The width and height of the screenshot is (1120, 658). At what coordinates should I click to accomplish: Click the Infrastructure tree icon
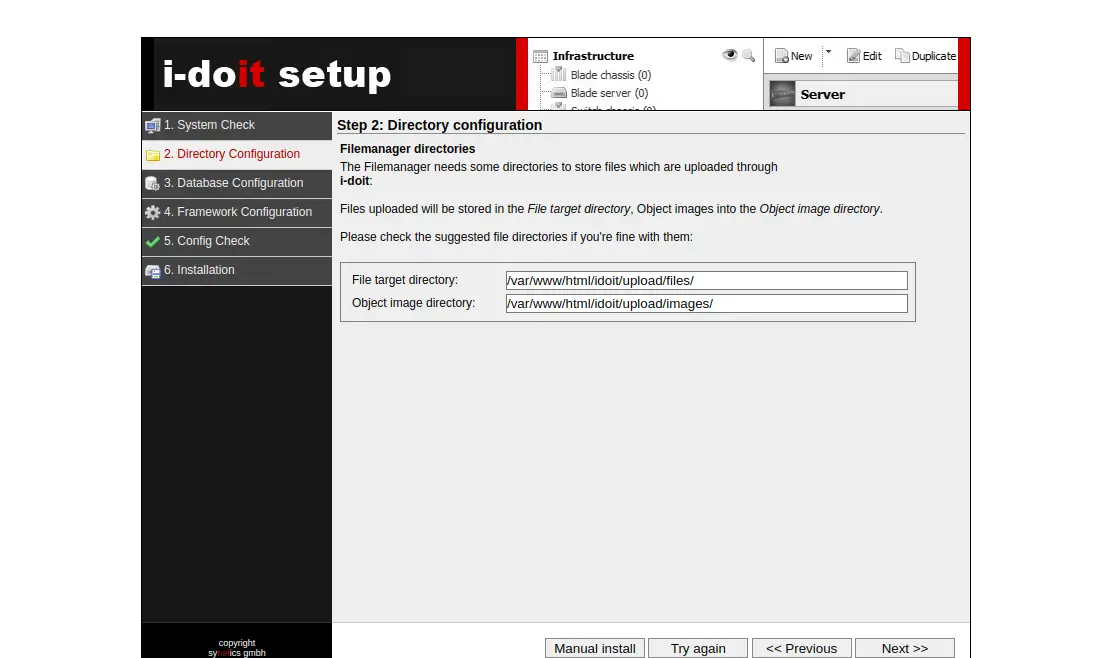pyautogui.click(x=541, y=56)
